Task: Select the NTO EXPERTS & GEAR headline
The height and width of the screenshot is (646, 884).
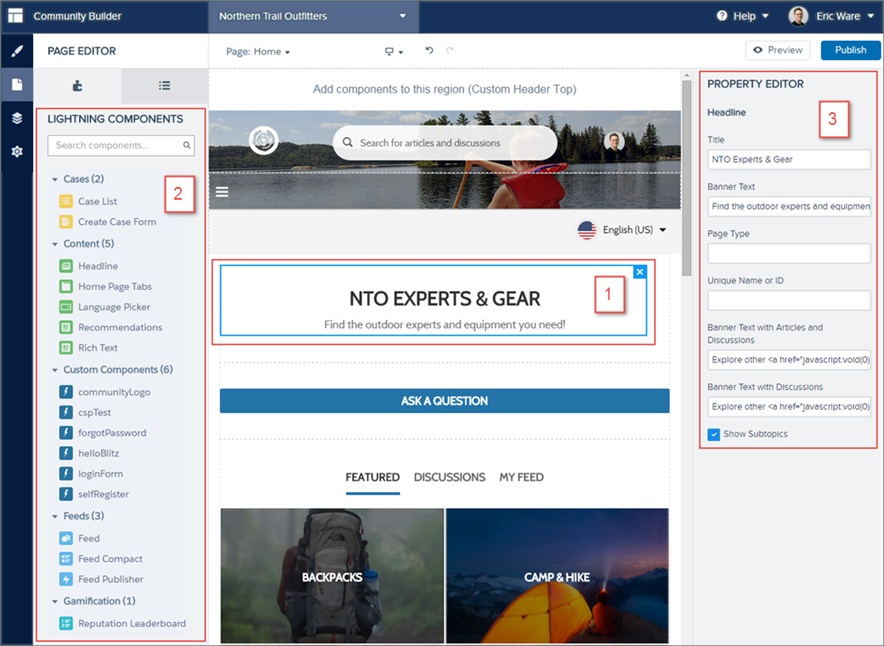Action: [445, 299]
